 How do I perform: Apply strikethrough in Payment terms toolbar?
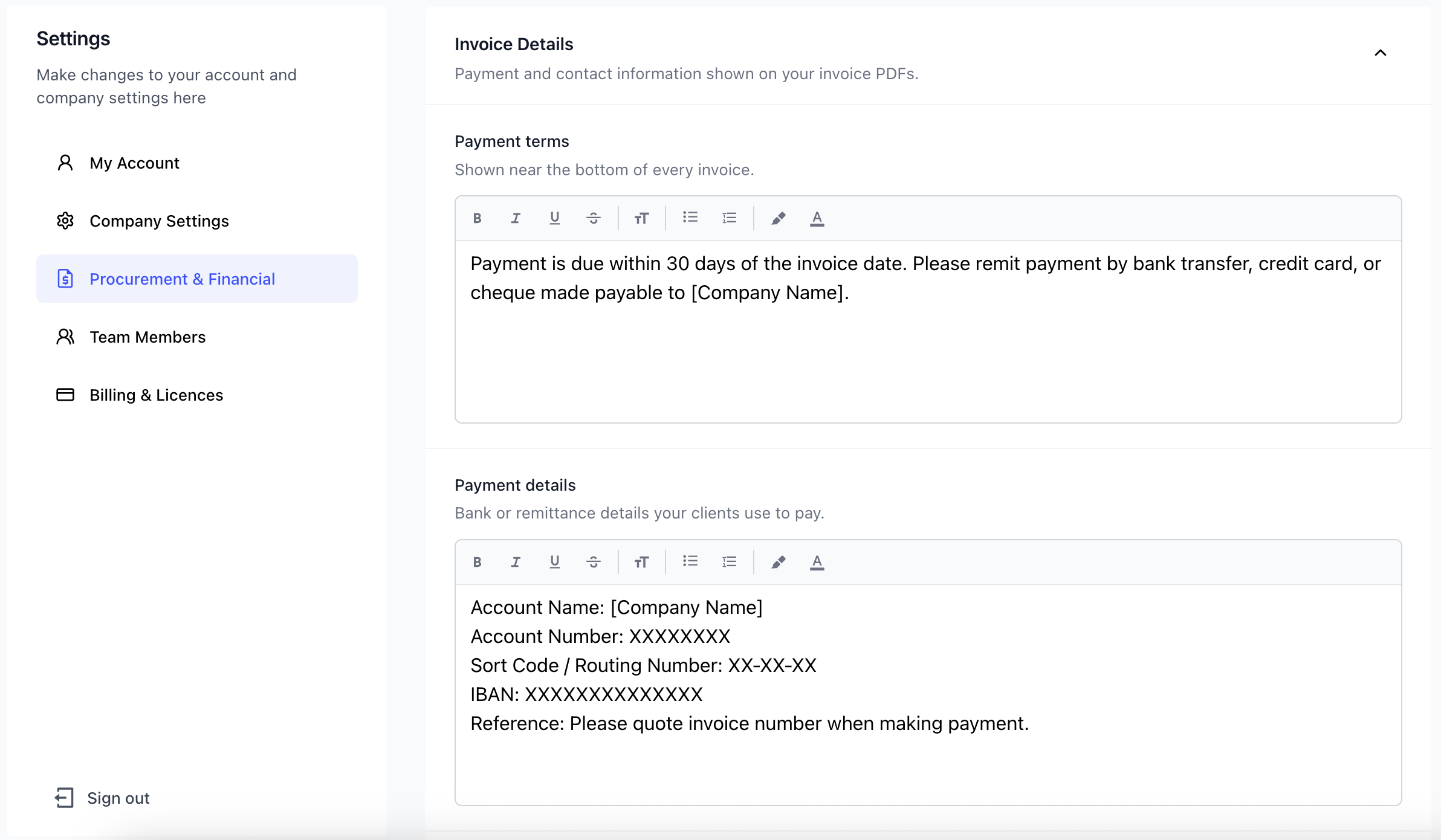pos(593,218)
